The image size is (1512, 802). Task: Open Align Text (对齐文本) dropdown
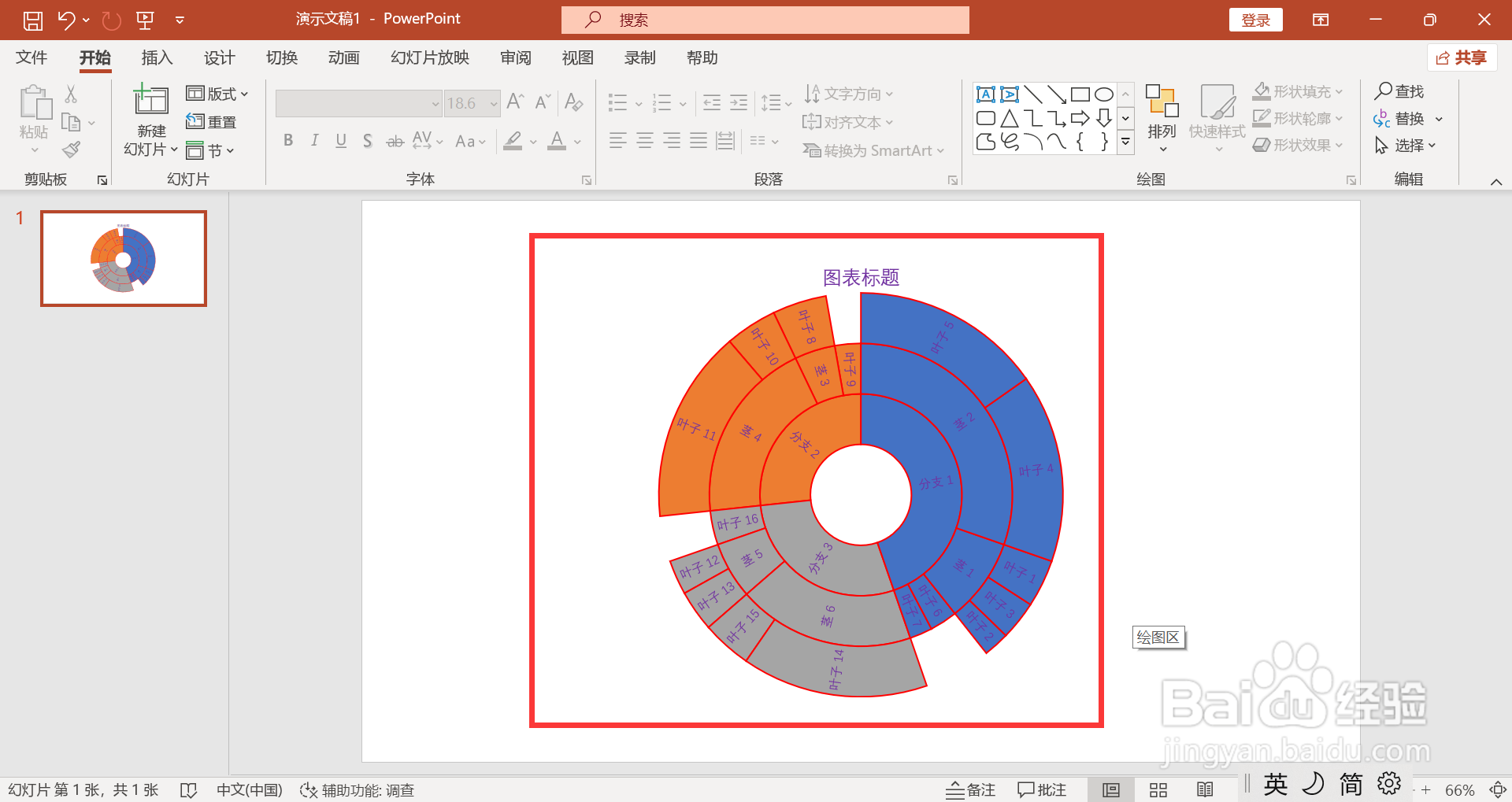point(848,122)
